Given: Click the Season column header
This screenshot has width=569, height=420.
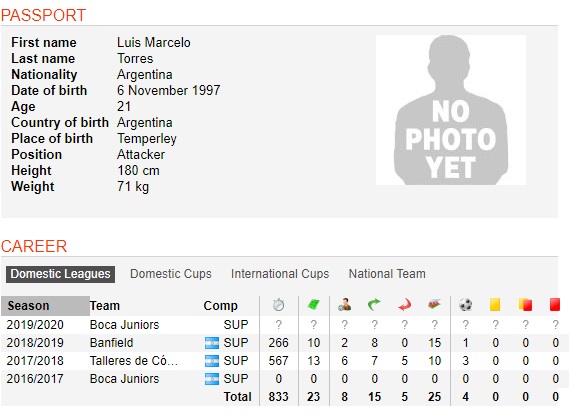Looking at the screenshot, I should [45, 306].
